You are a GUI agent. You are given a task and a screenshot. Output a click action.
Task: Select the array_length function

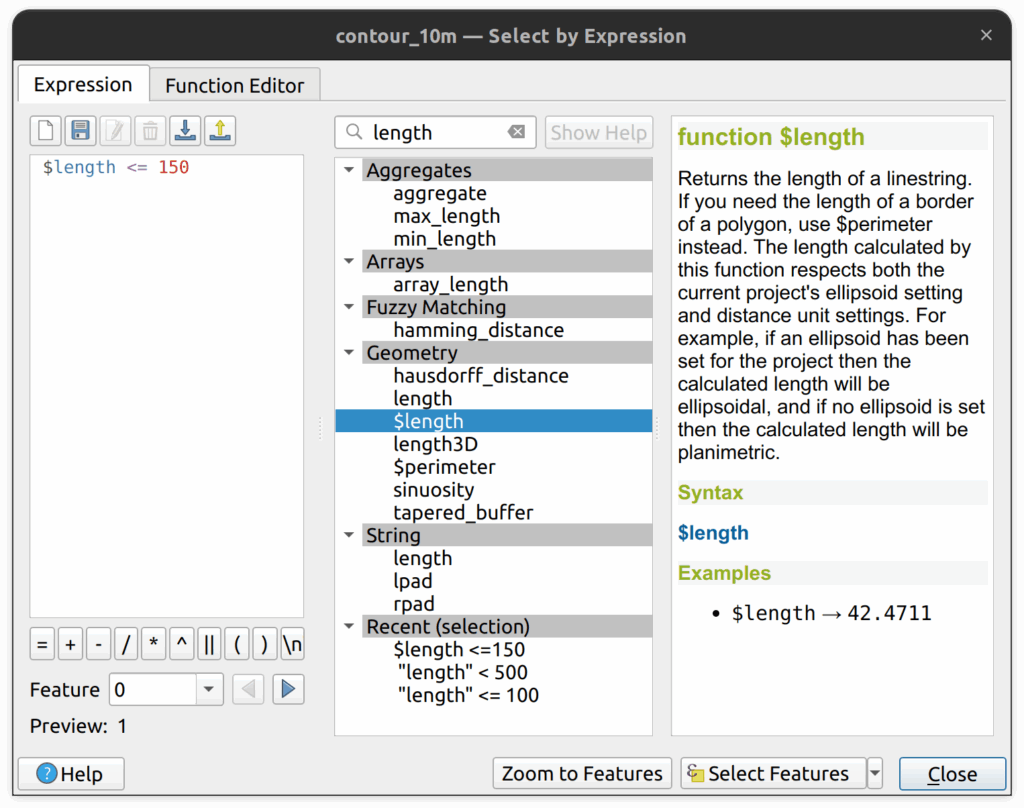click(451, 285)
